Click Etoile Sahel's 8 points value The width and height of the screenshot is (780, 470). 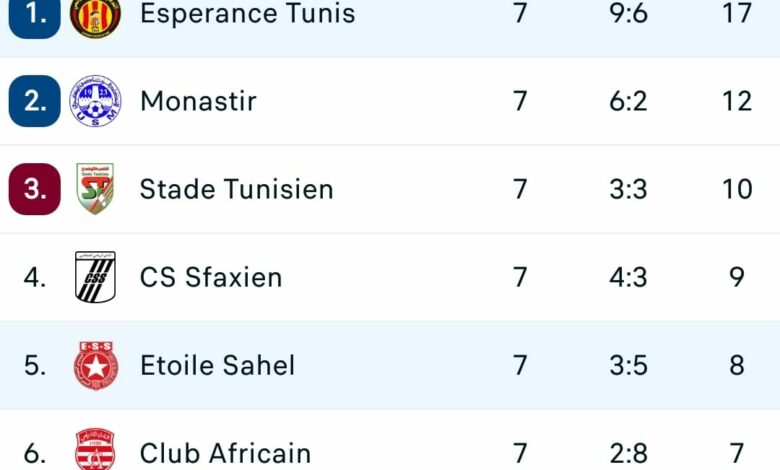[737, 365]
